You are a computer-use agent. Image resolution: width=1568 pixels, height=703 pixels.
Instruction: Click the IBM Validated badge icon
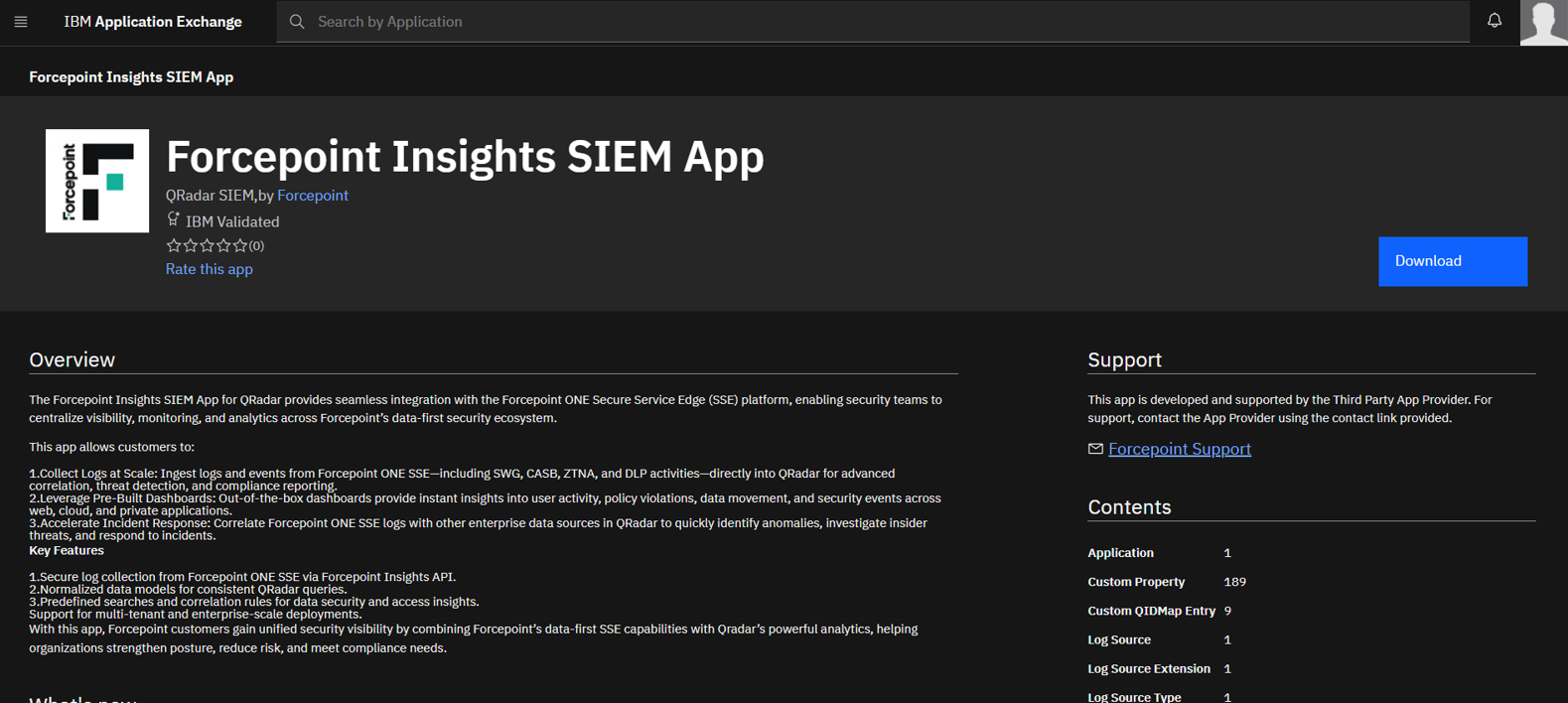(174, 219)
